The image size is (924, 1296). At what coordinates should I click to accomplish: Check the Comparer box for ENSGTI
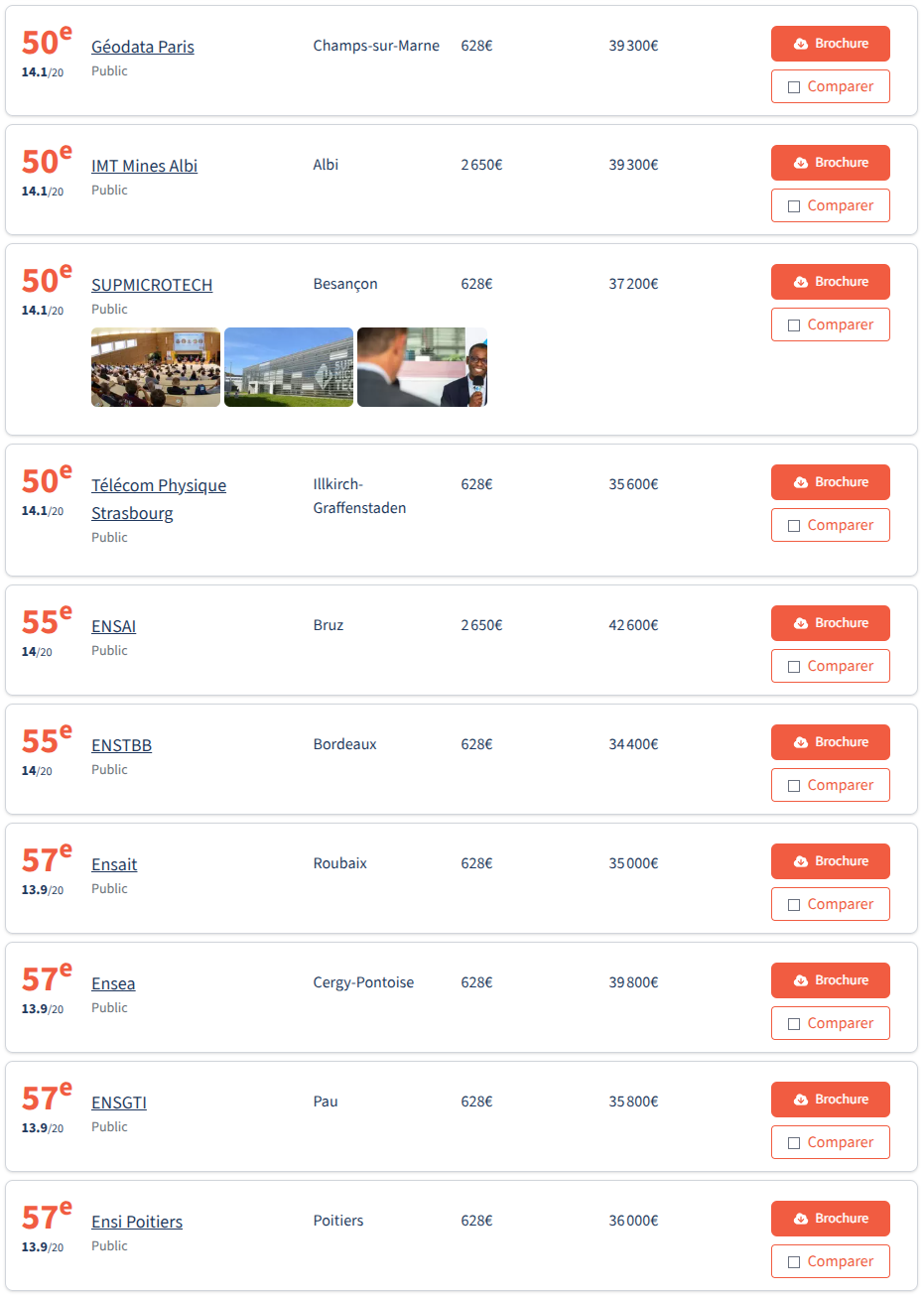pos(794,1143)
